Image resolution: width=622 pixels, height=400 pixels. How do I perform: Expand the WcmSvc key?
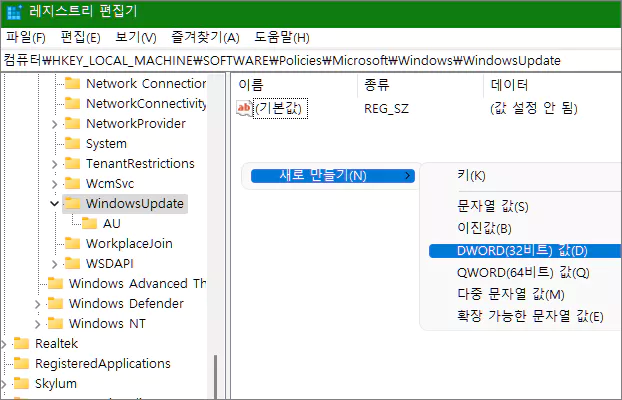point(54,184)
